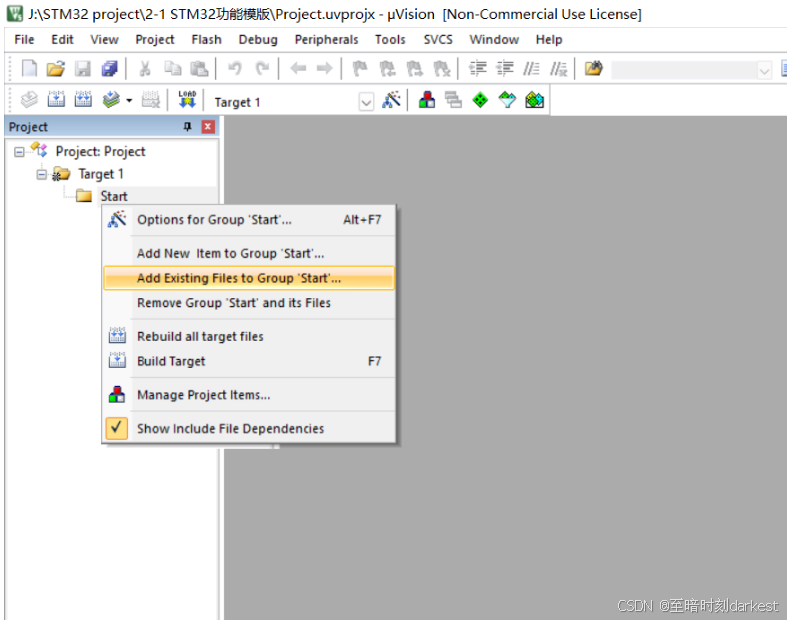Open the Window menu
The image size is (787, 620).
pyautogui.click(x=494, y=40)
